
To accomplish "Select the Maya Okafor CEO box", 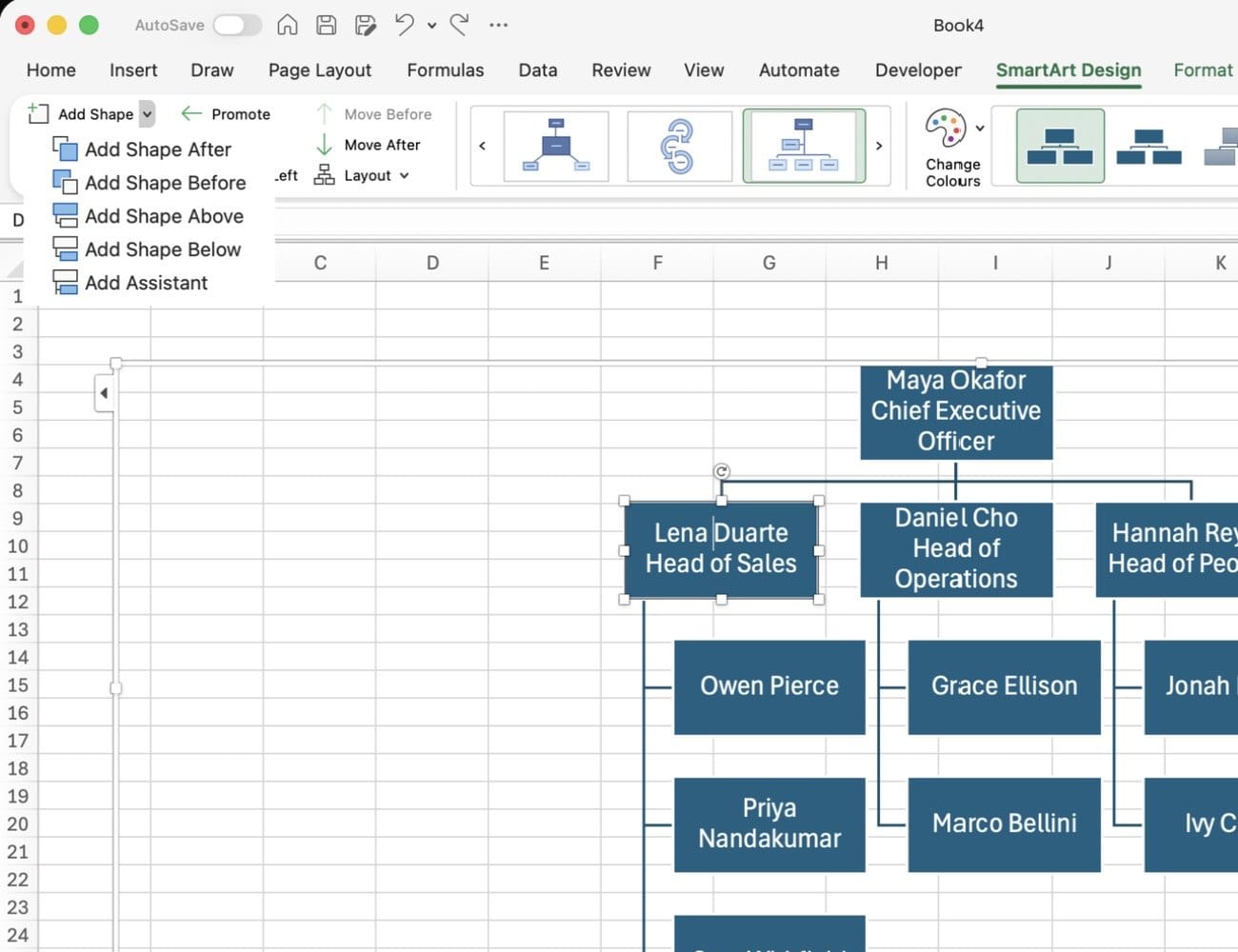I will pos(956,411).
